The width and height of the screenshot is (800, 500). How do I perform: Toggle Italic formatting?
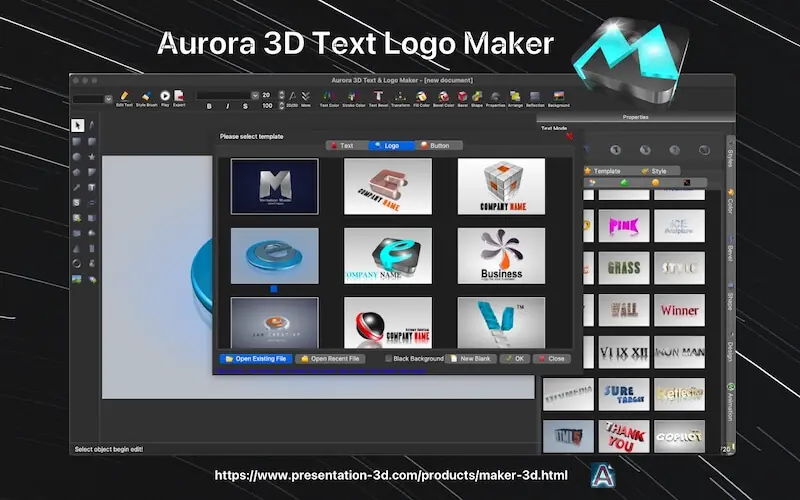(x=228, y=106)
